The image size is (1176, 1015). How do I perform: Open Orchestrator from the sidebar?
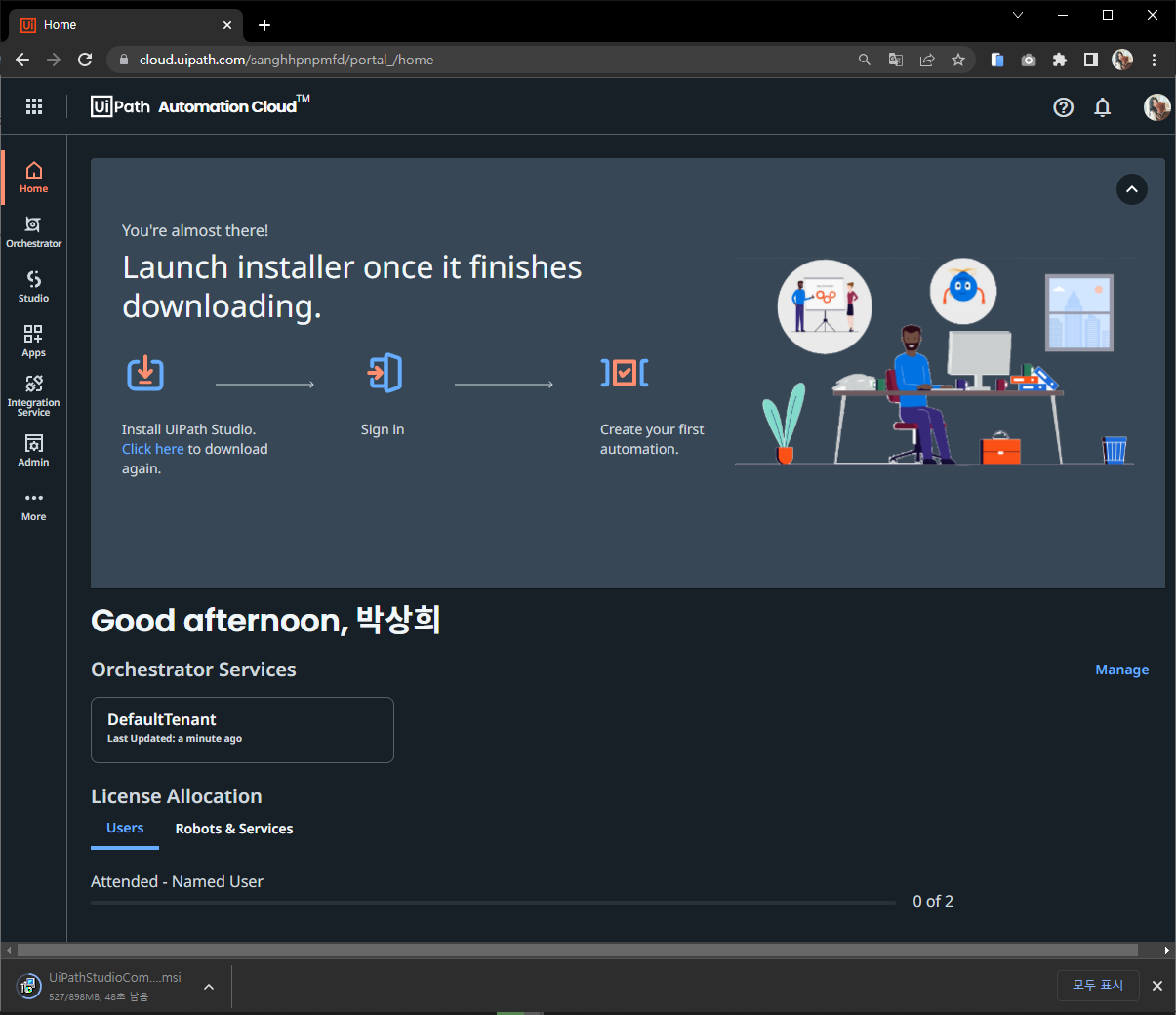(33, 232)
